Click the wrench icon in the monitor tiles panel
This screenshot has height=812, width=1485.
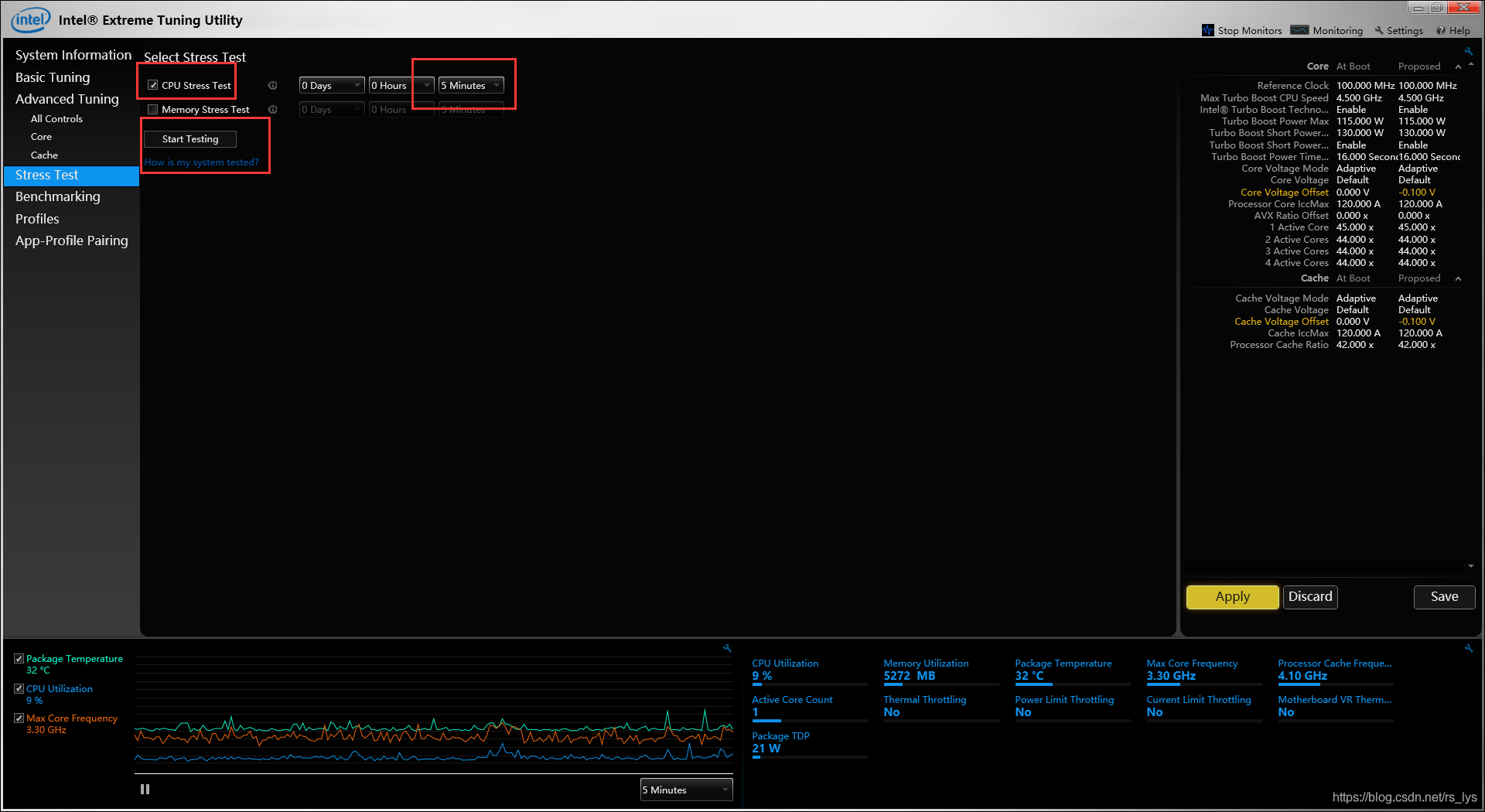(x=1469, y=648)
